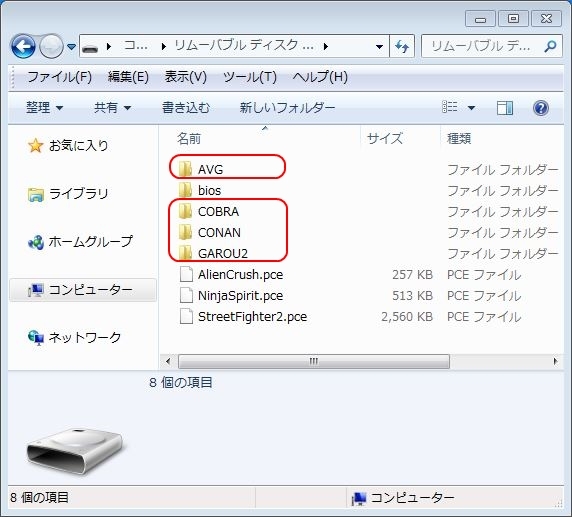
Task: Click the blue Back navigation arrow
Action: tap(23, 46)
